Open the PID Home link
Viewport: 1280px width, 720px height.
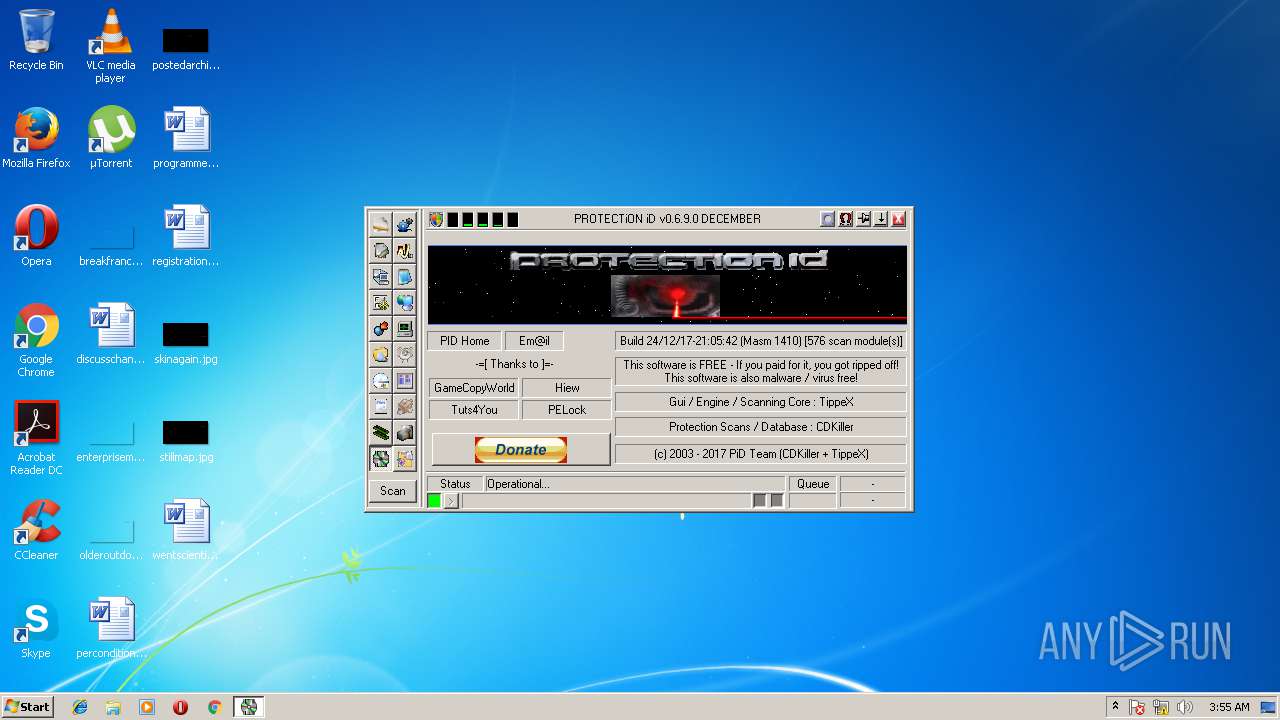point(464,341)
